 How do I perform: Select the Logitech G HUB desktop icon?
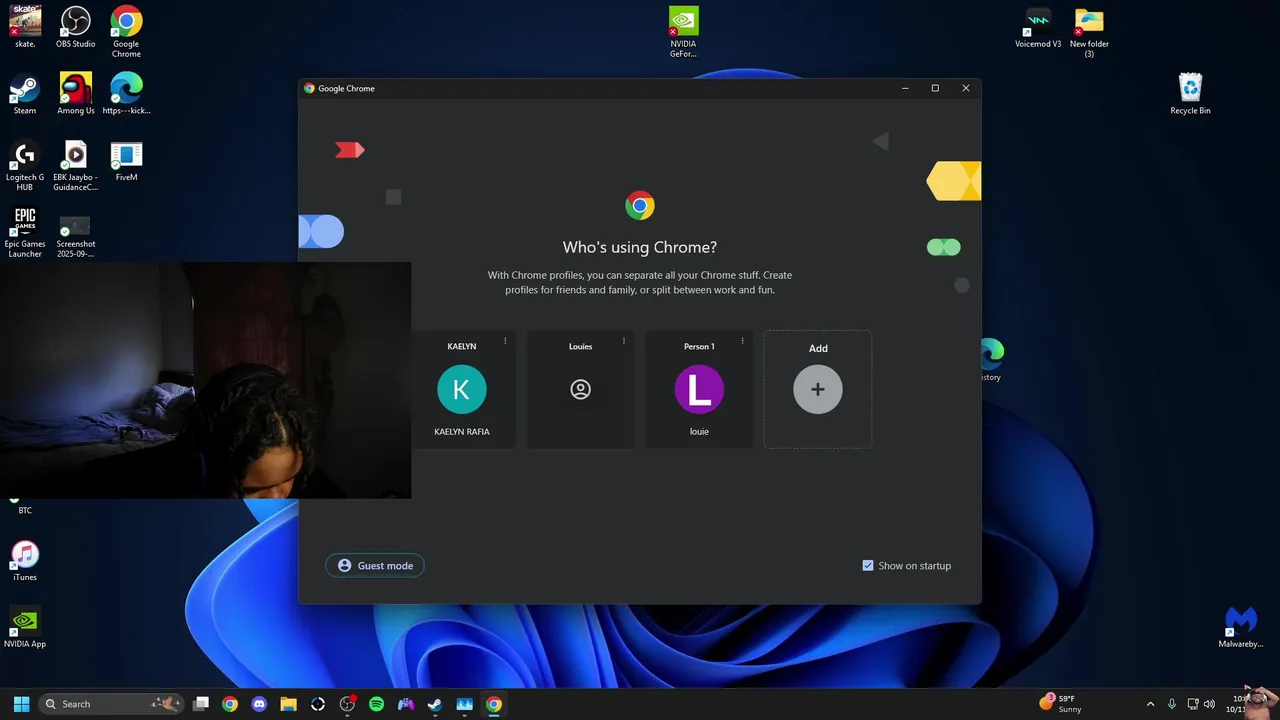[x=25, y=165]
